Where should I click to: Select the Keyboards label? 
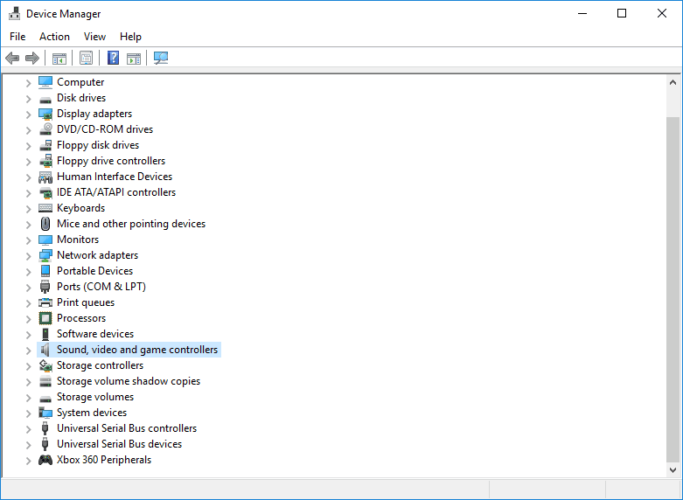[x=81, y=208]
